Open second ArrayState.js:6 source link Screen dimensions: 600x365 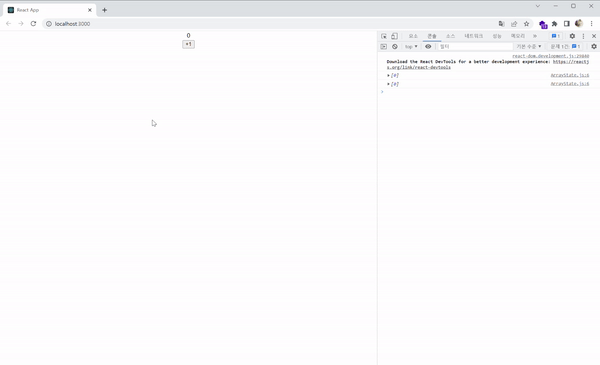(x=570, y=84)
